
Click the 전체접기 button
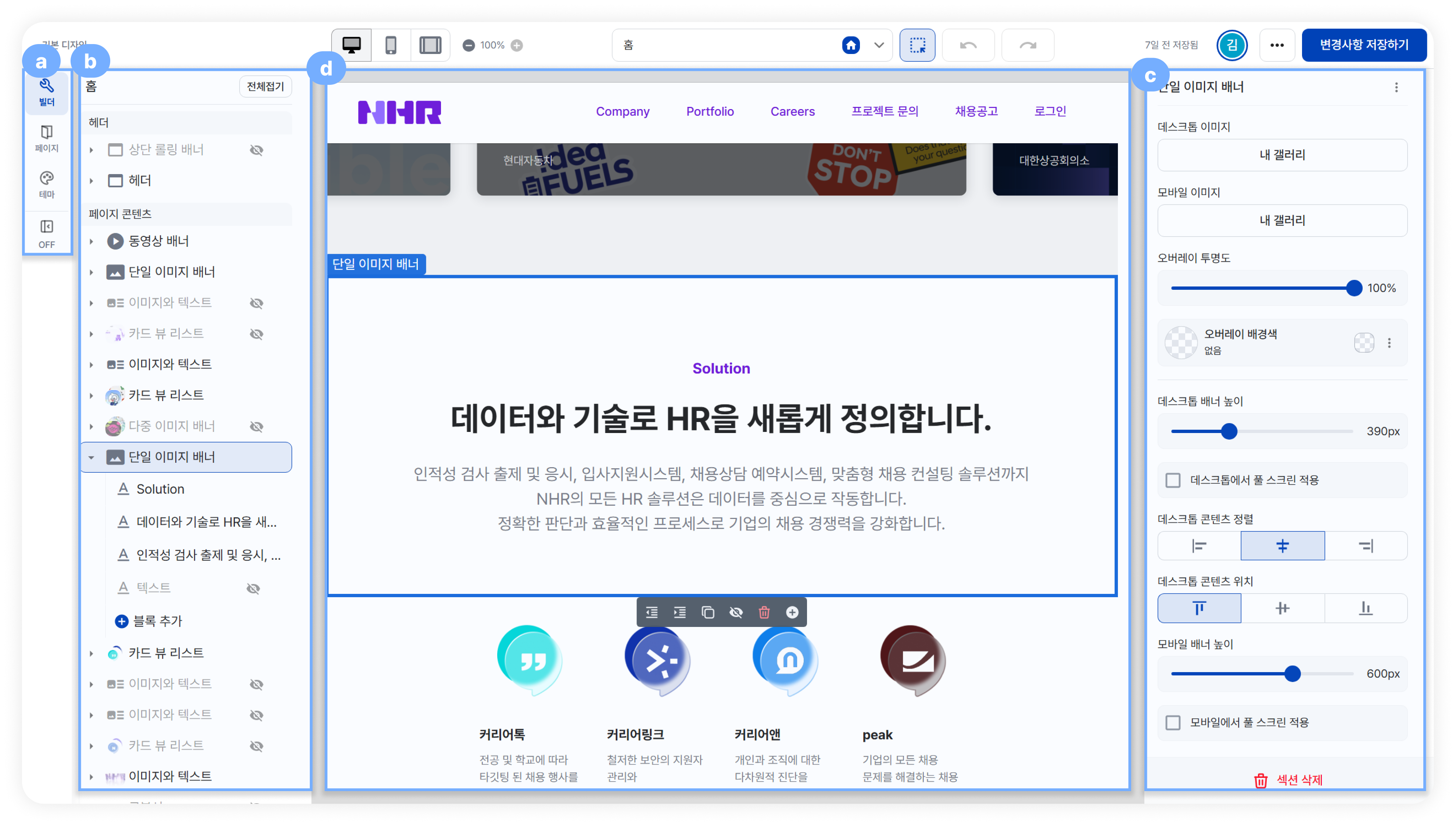point(265,86)
